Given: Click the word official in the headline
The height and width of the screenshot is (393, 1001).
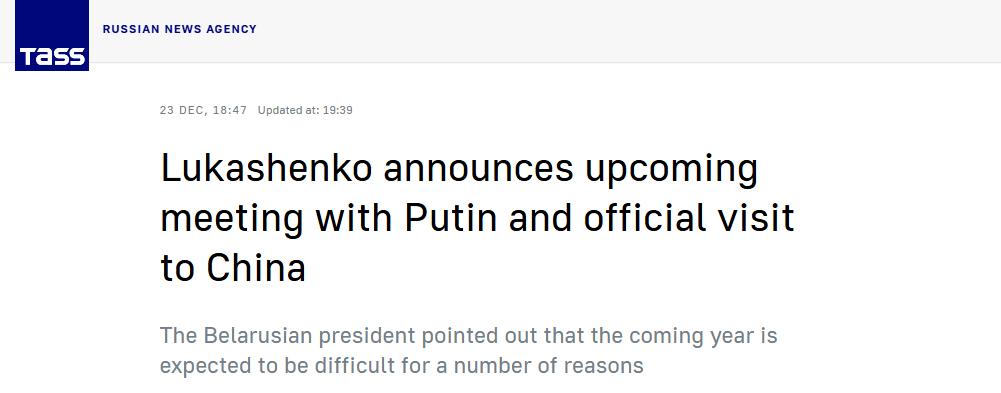Looking at the screenshot, I should pyautogui.click(x=645, y=218).
